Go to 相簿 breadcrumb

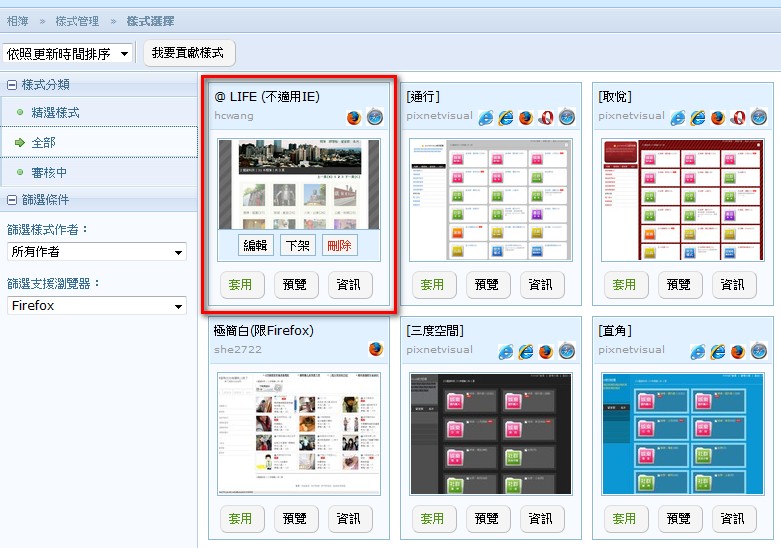tap(17, 21)
